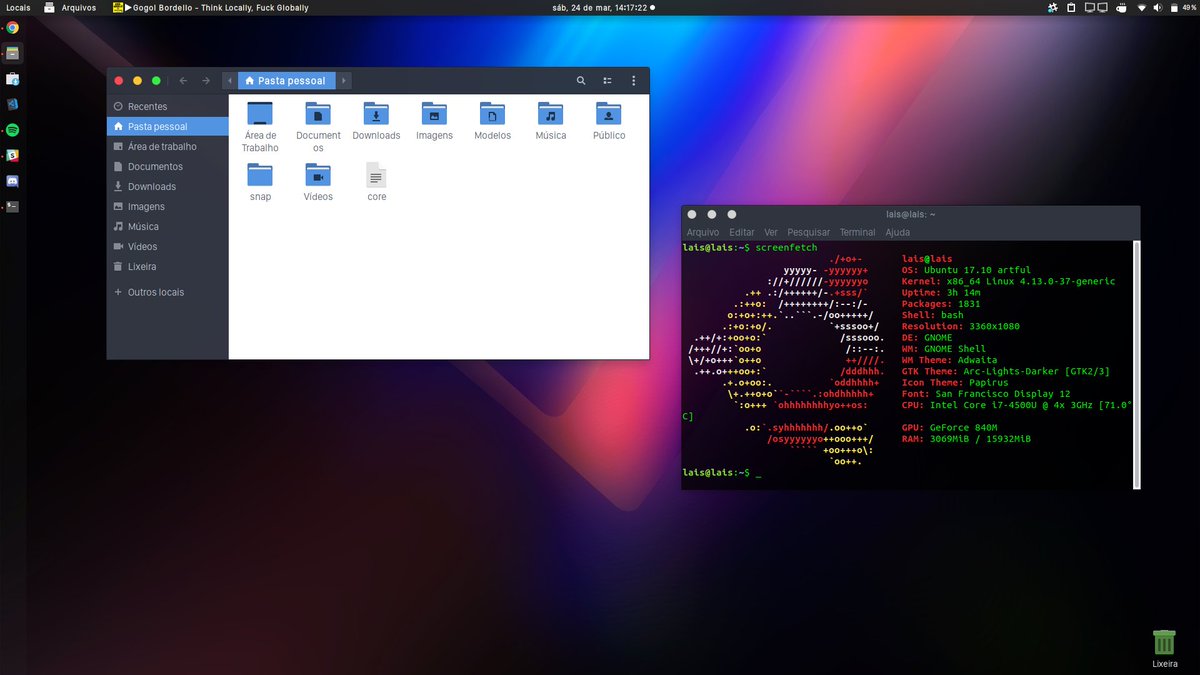Toggle the Wi-Fi indicator in the top bar
The image size is (1200, 675).
[x=1141, y=7]
